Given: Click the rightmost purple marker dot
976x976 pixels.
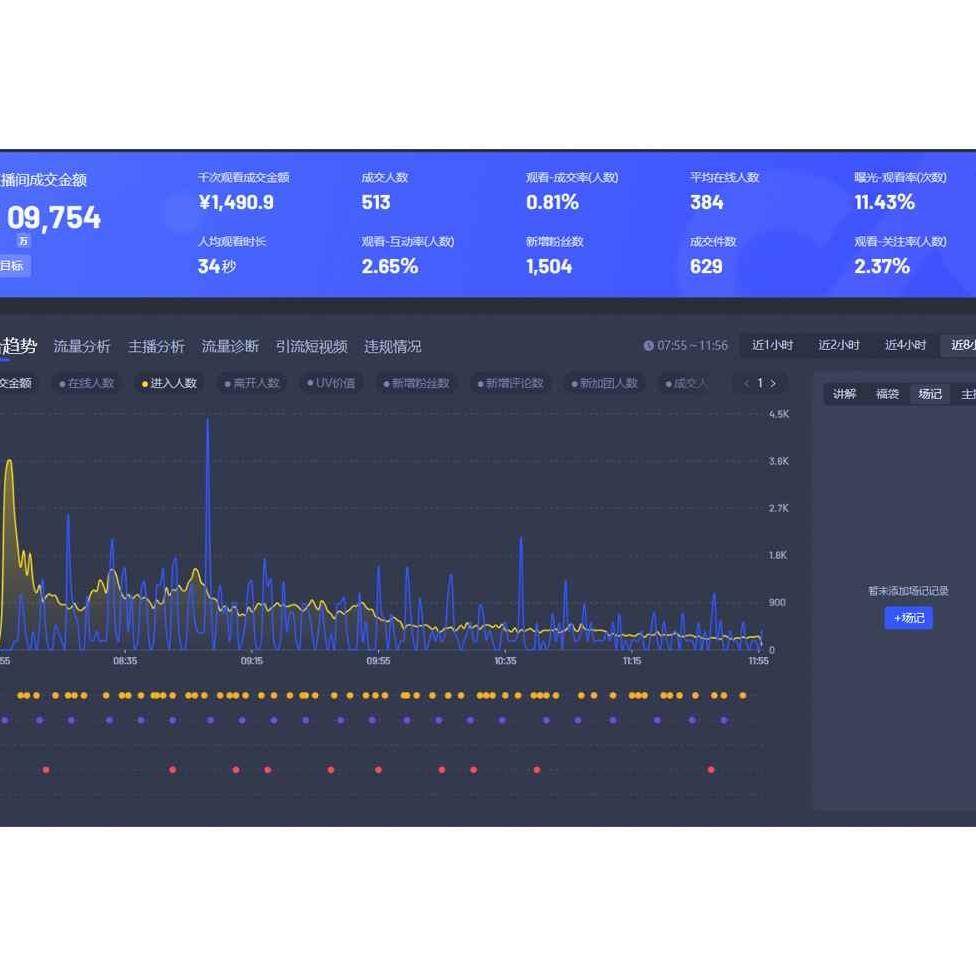Looking at the screenshot, I should coord(724,720).
